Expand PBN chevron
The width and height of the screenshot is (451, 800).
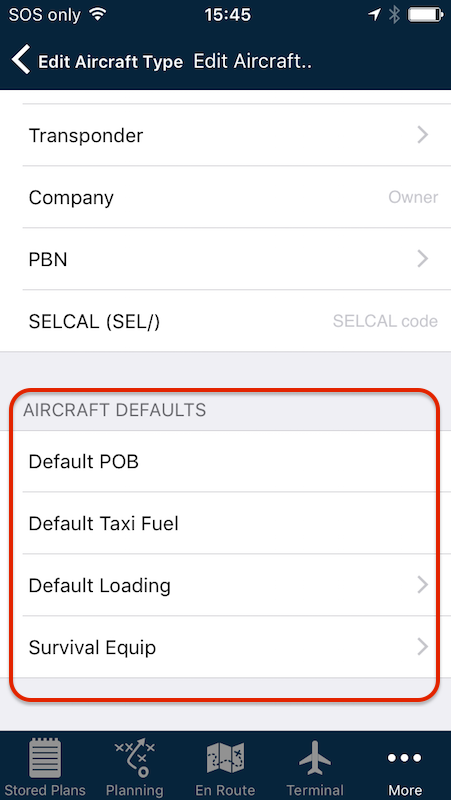[422, 259]
